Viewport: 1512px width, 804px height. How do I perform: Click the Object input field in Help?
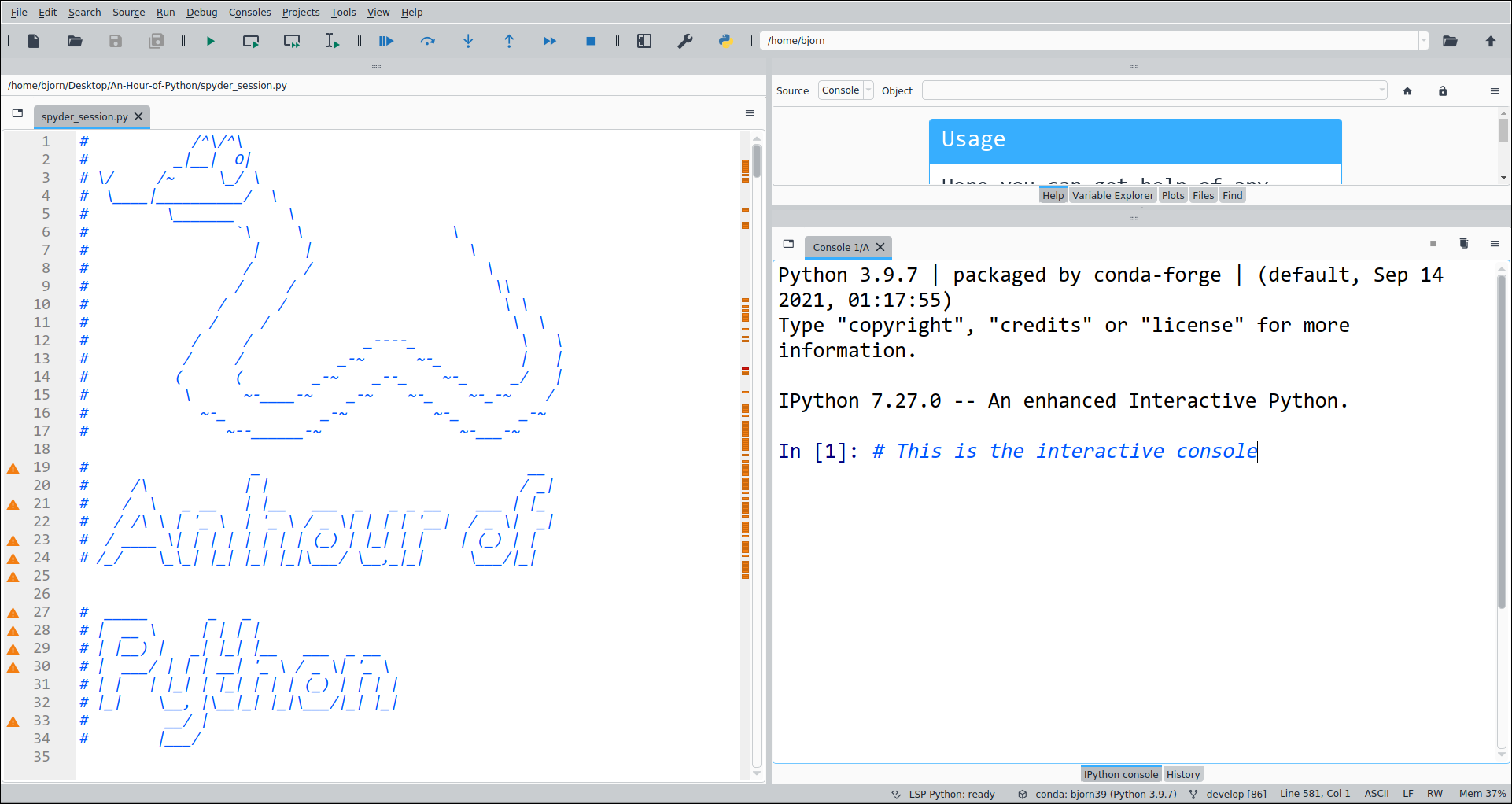point(1149,90)
